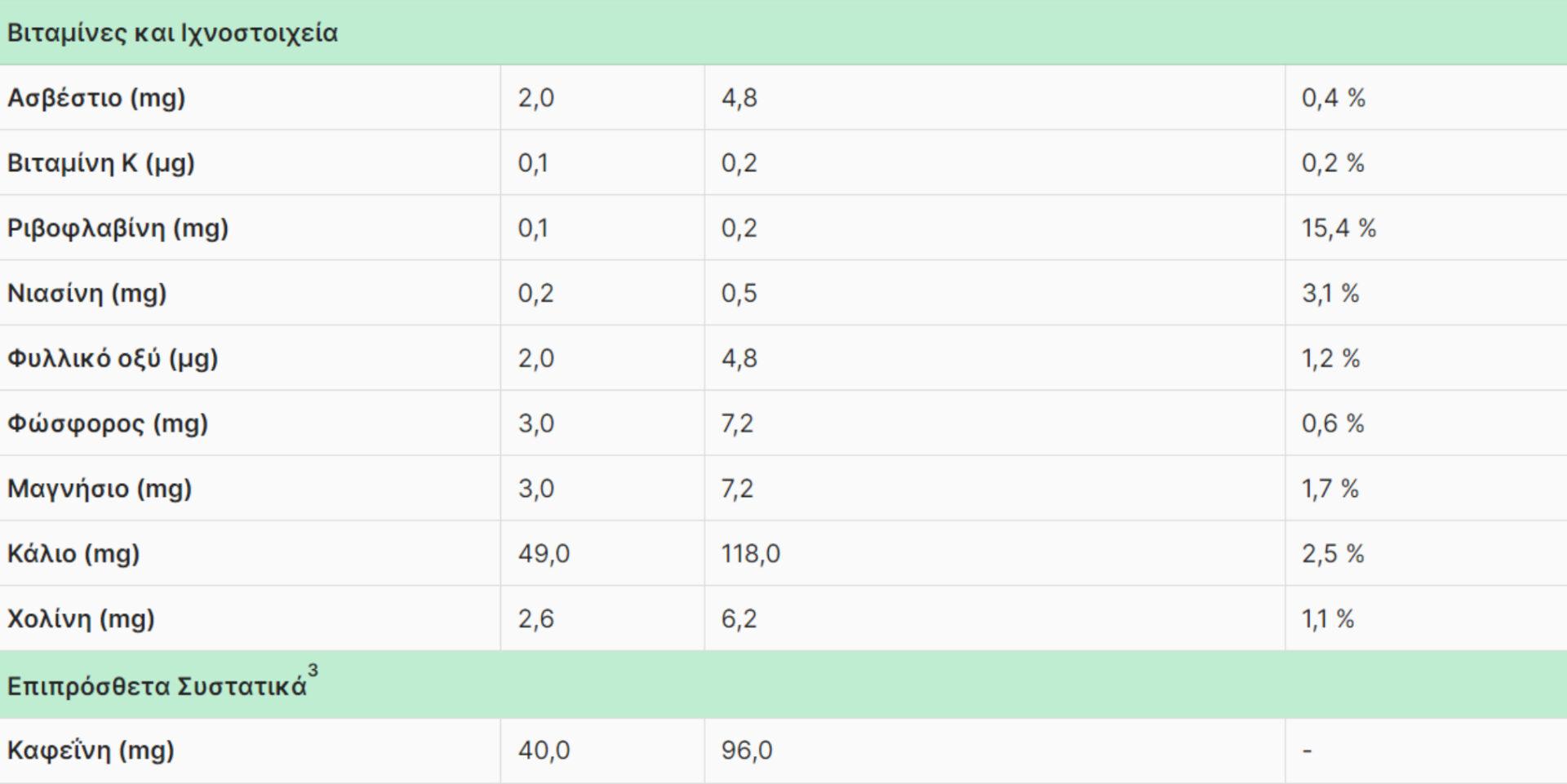Click the Κάλιο (mg) row label

pos(73,554)
